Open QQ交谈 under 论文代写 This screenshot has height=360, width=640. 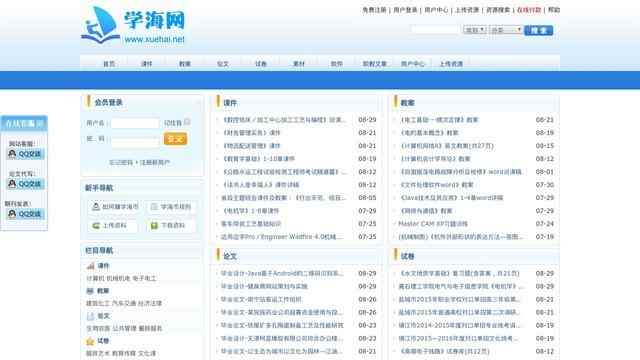pos(25,184)
